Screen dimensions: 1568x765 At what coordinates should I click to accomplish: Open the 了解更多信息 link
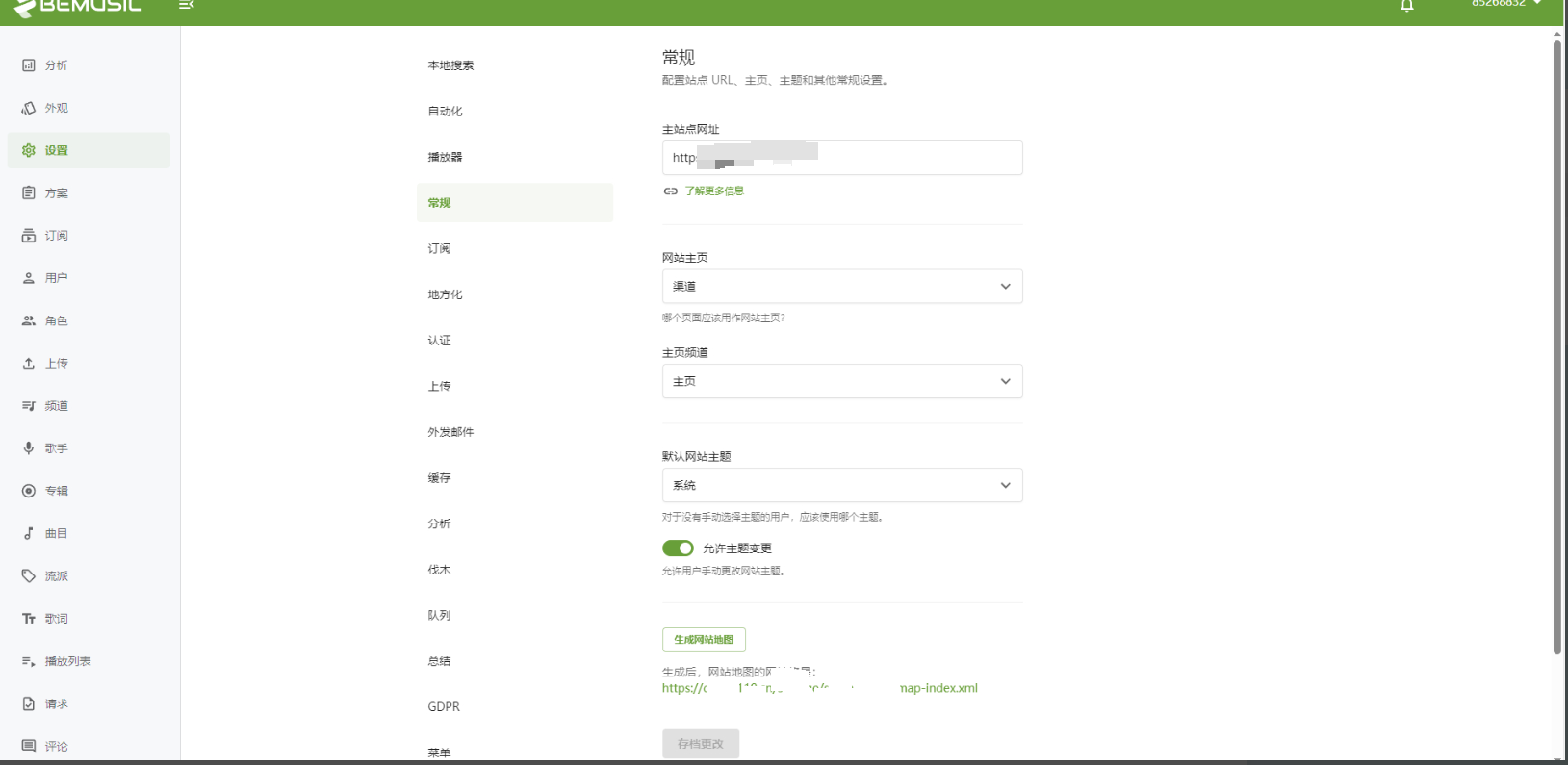pos(713,191)
